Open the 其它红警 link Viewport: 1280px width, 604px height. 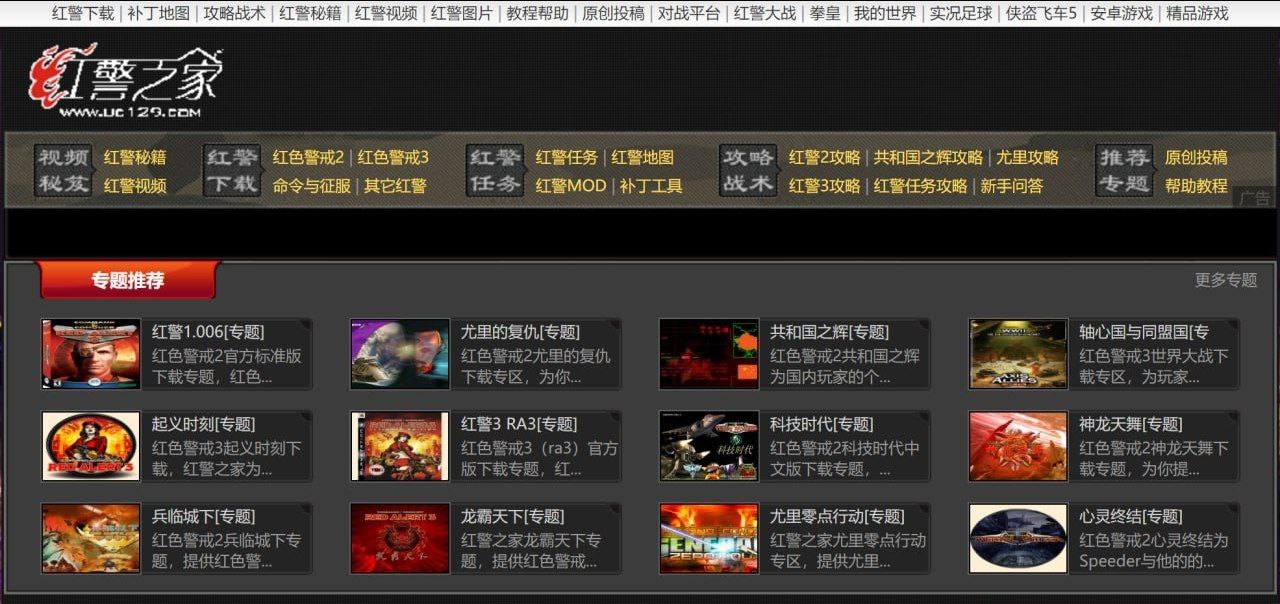[395, 185]
